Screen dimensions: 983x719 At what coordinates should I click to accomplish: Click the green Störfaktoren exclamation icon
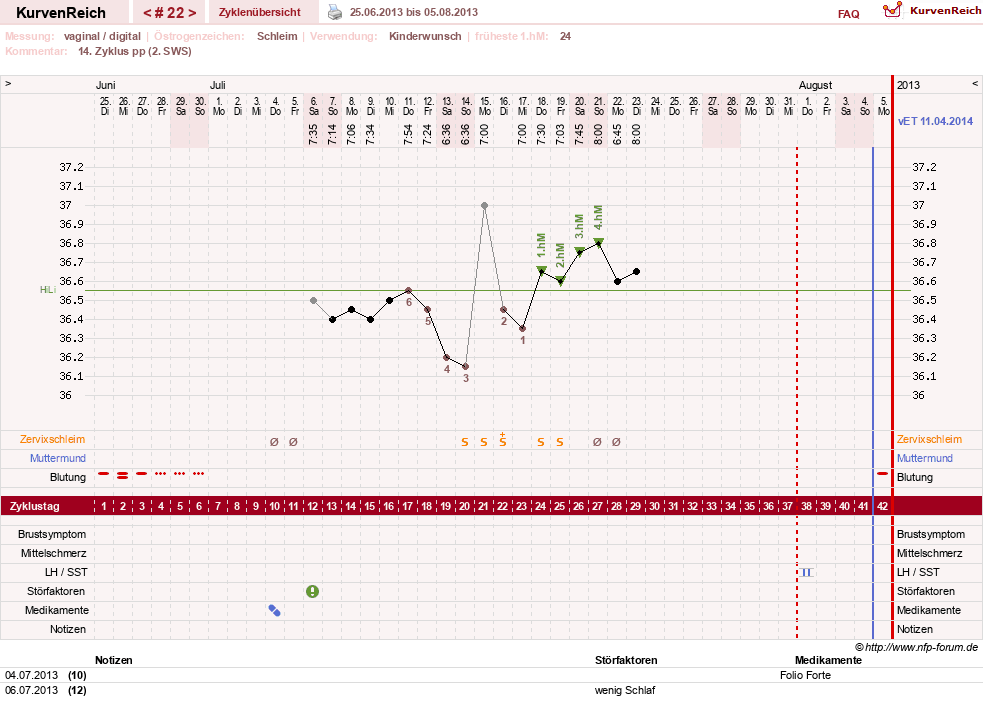312,591
